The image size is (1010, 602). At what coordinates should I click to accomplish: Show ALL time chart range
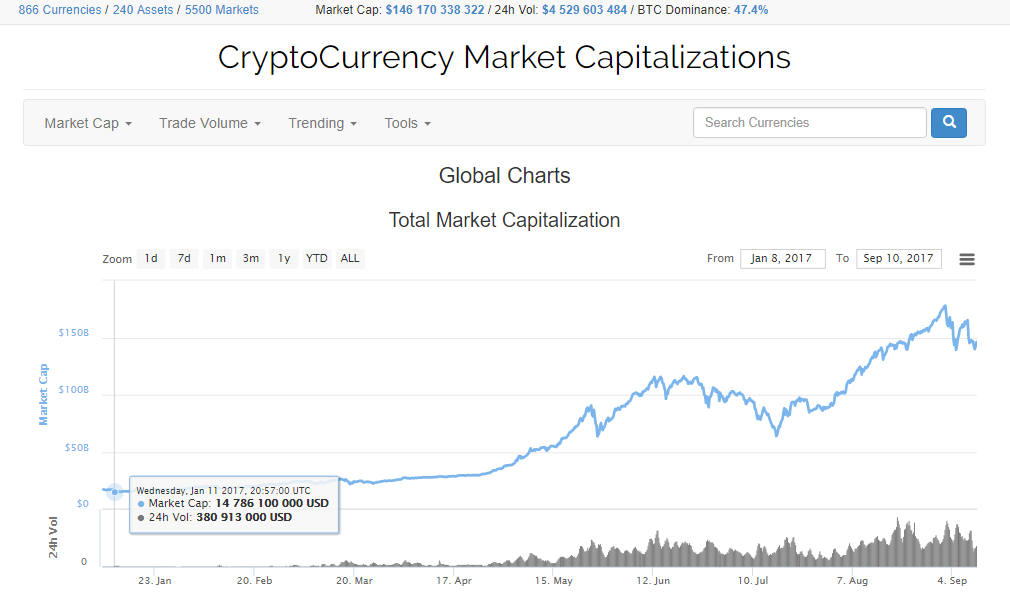350,258
